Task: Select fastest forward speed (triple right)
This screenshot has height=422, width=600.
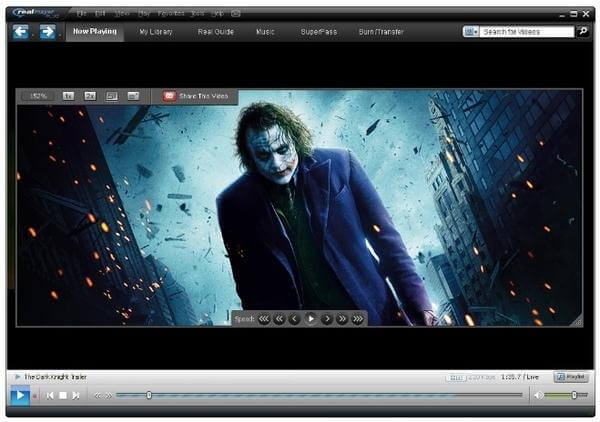Action: 357,319
